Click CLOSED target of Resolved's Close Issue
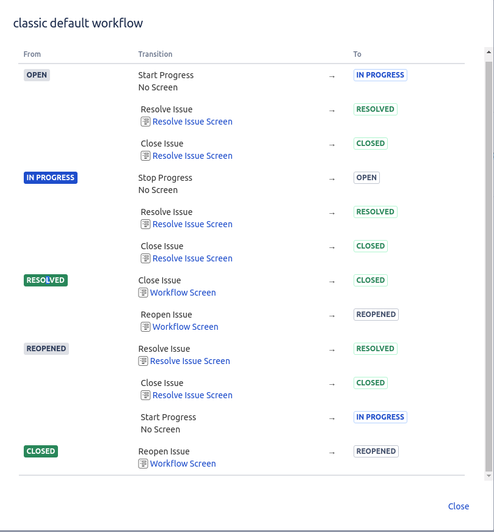This screenshot has height=532, width=494. 370,280
